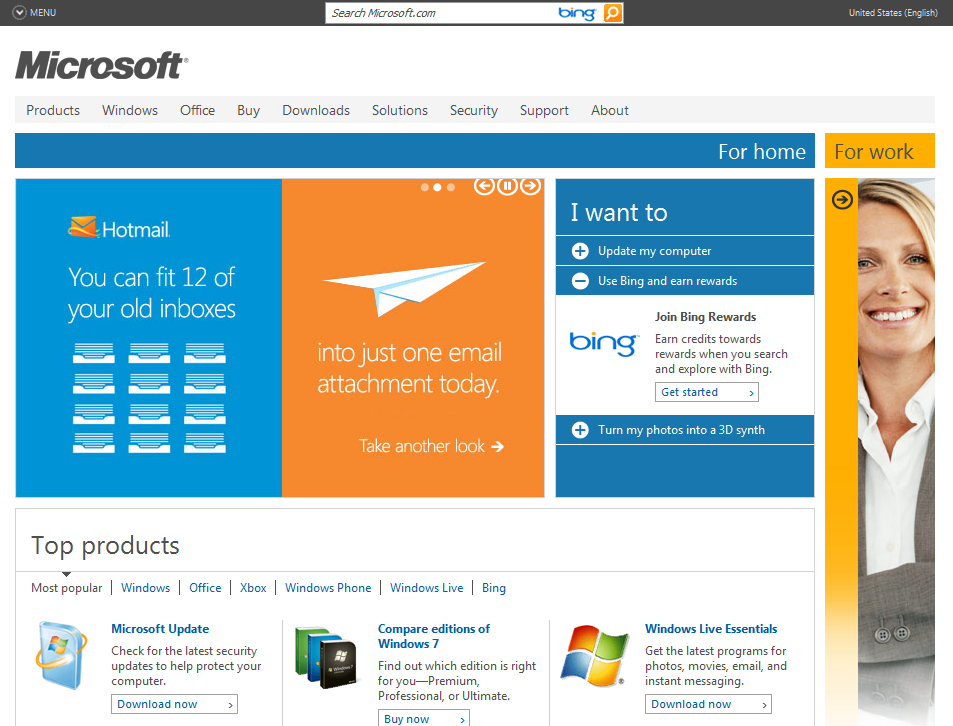Screen dimensions: 953x726
Task: Expand Update my computer section
Action: point(580,251)
